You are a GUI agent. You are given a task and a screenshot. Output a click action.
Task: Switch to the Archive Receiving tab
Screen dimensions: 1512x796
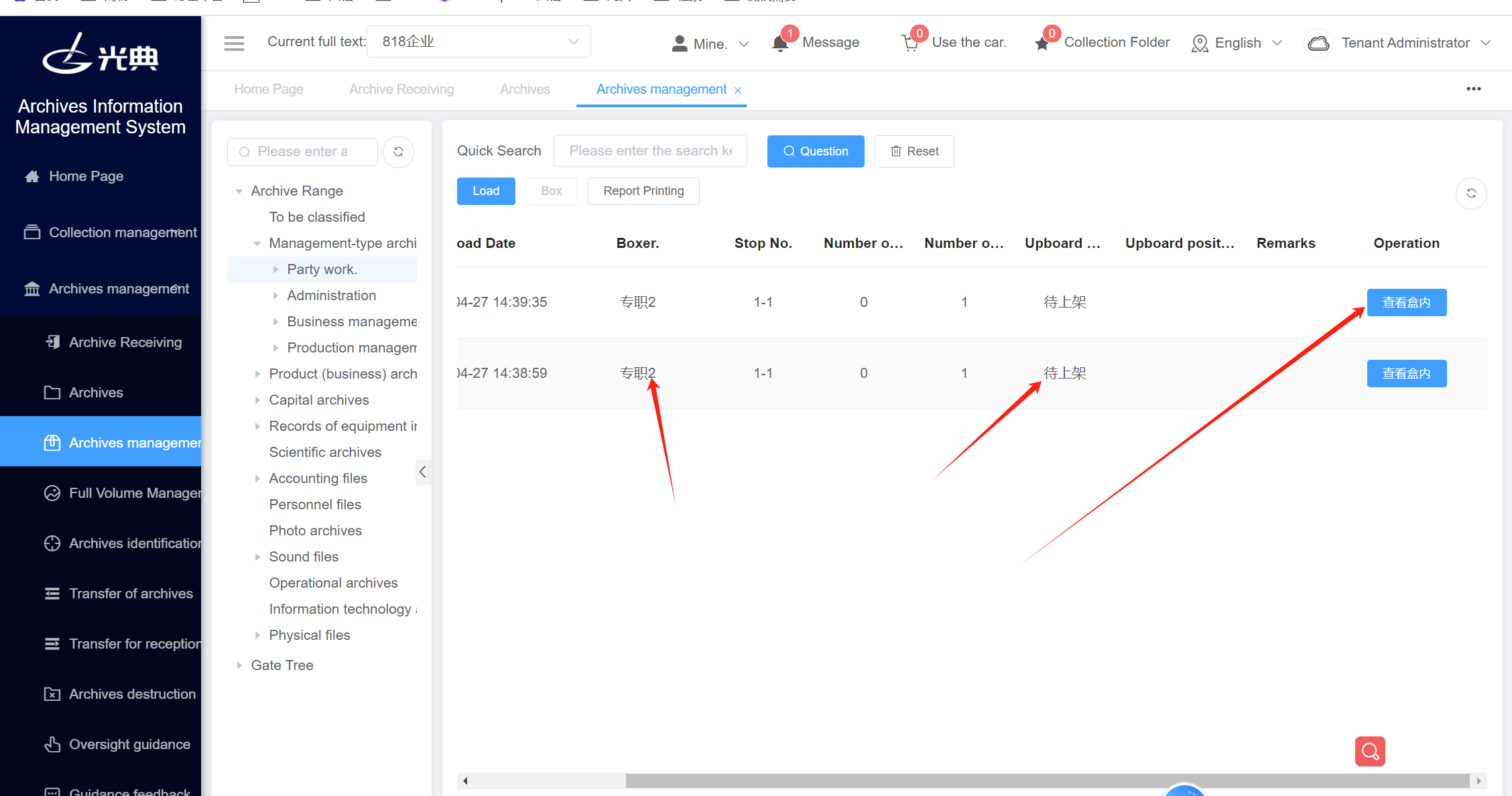click(x=401, y=89)
